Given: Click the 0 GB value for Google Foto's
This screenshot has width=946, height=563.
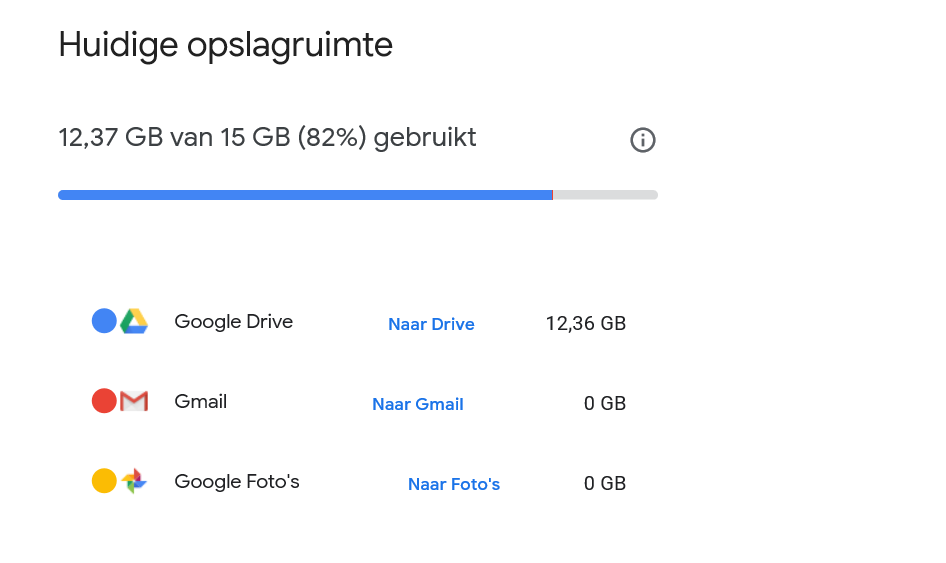Looking at the screenshot, I should click(605, 483).
